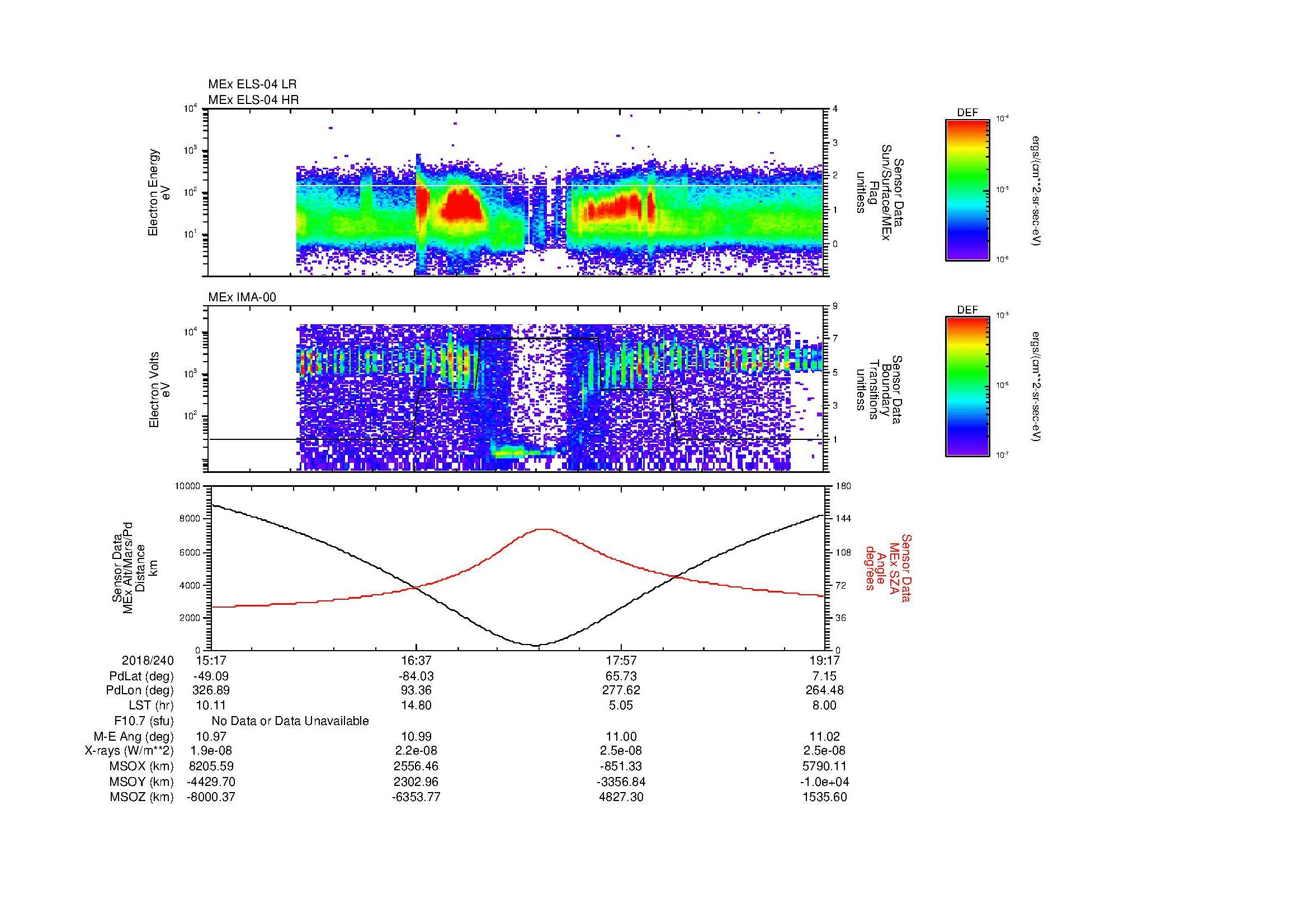Viewport: 1308px width, 924px height.
Task: Click the altitude axis tick '10000'
Action: (188, 486)
